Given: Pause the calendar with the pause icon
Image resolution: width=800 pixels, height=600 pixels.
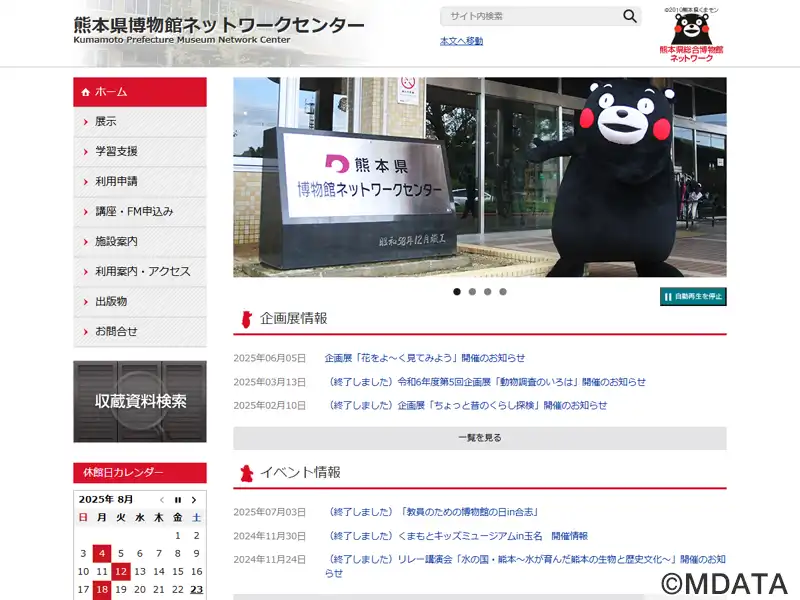Looking at the screenshot, I should [178, 500].
